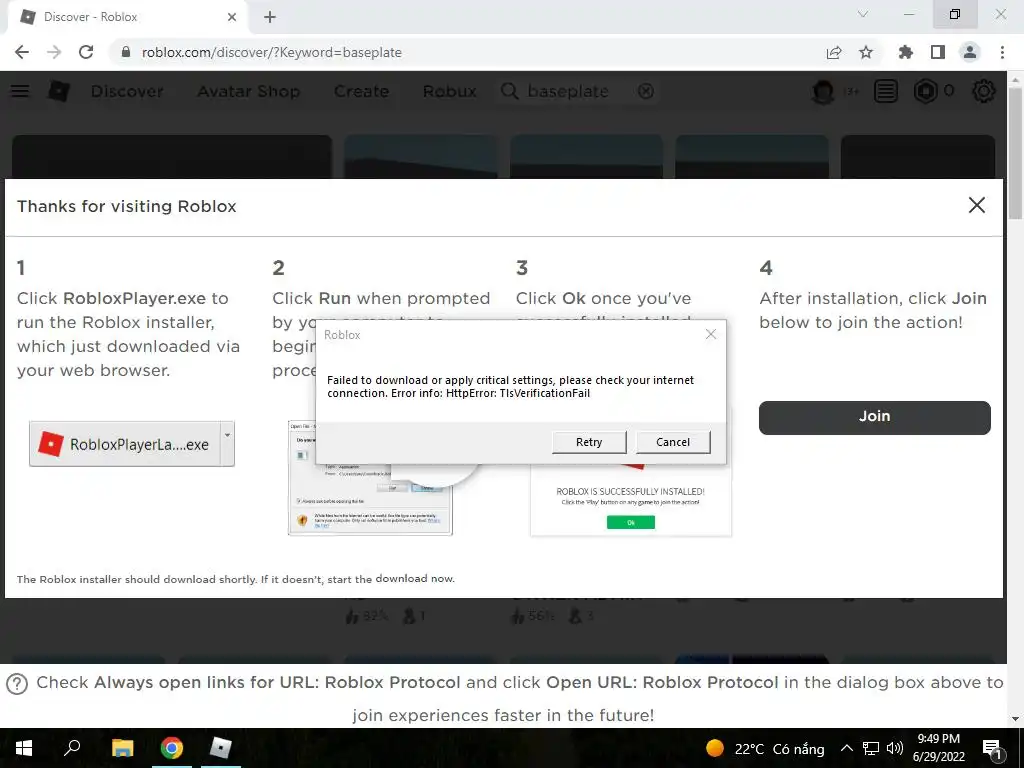Image resolution: width=1024 pixels, height=768 pixels.
Task: Open Create in Roblox navbar
Action: (x=361, y=91)
